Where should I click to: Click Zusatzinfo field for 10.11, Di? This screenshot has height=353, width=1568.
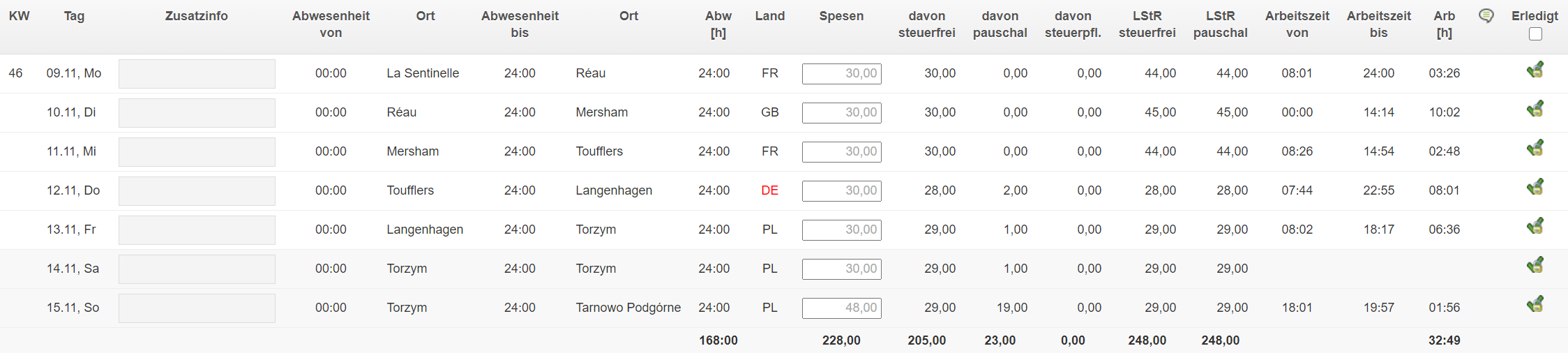(x=197, y=112)
